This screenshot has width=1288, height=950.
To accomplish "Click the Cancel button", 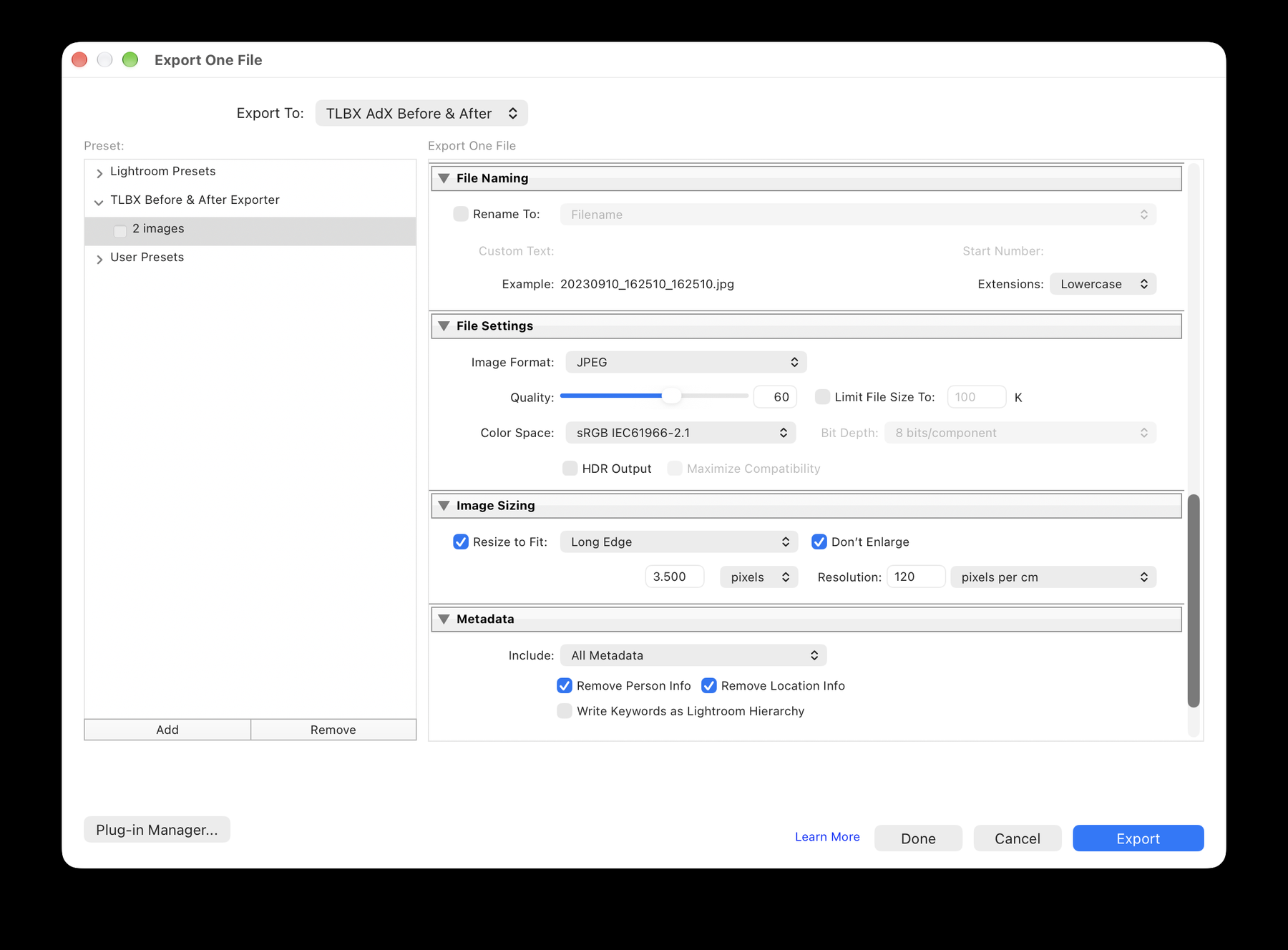I will click(x=1017, y=838).
